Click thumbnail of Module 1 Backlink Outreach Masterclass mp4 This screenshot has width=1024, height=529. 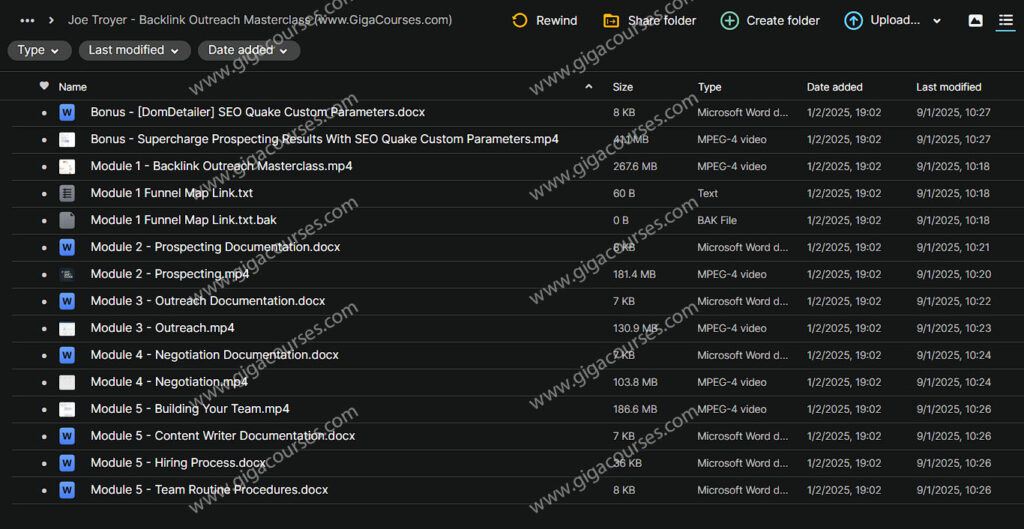tap(67, 167)
